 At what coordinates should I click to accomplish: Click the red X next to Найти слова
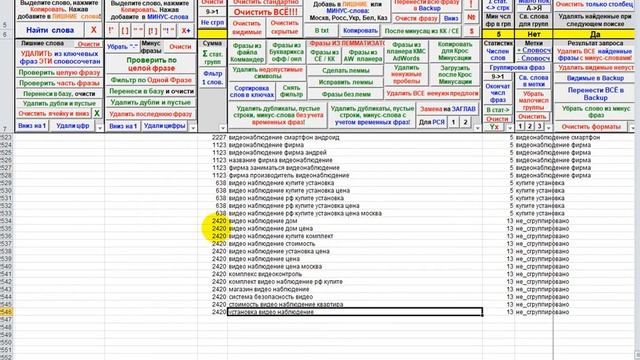(93, 30)
